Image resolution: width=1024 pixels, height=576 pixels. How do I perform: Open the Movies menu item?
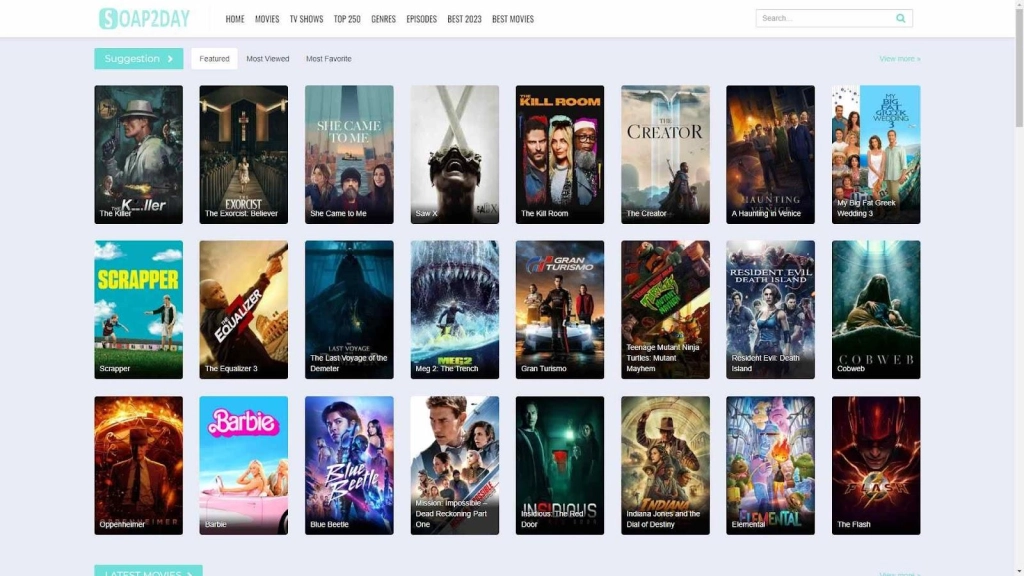tap(267, 19)
